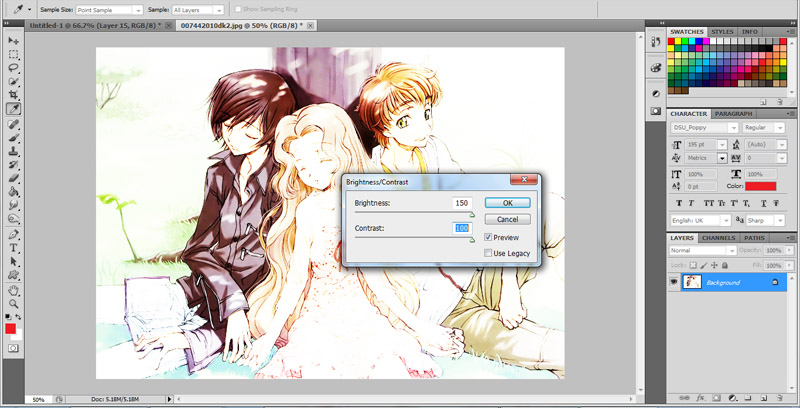Select the History Brush tool
Viewport: 800px width, 408px height.
13,165
